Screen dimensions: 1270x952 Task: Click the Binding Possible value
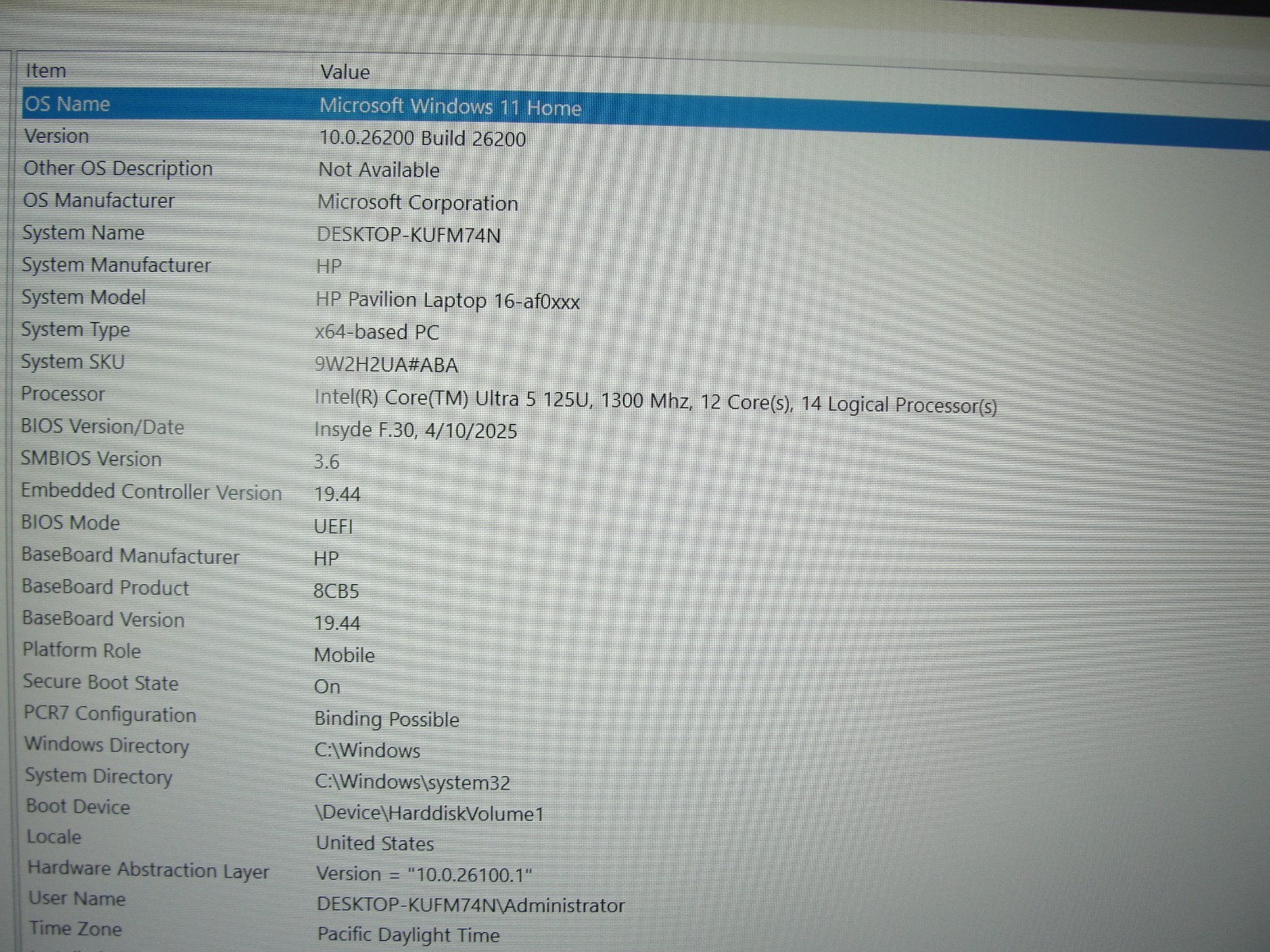387,720
